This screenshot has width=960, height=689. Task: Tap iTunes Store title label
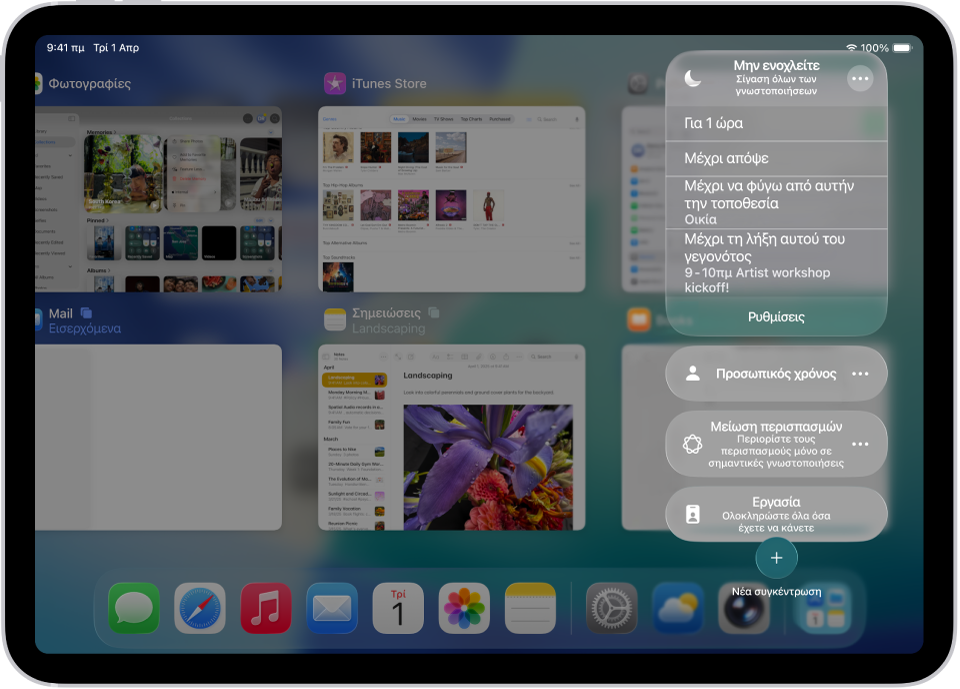[389, 83]
